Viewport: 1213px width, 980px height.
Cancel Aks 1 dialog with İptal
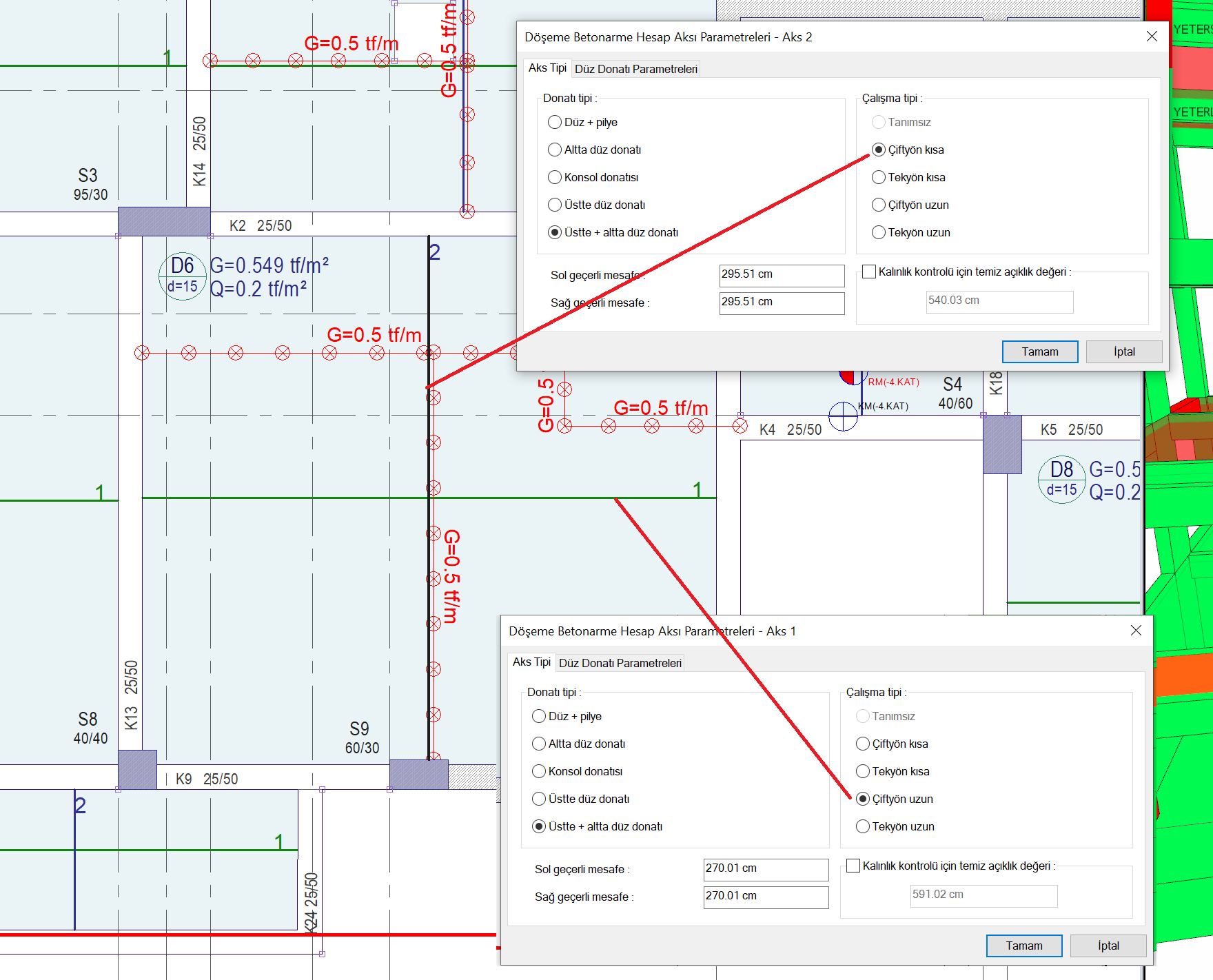[1108, 946]
